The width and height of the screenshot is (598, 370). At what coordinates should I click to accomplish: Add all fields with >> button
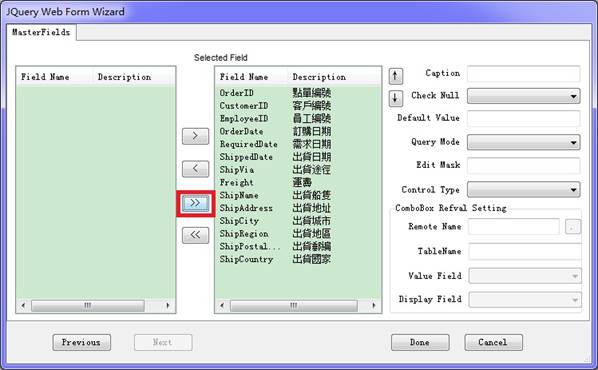coord(195,203)
